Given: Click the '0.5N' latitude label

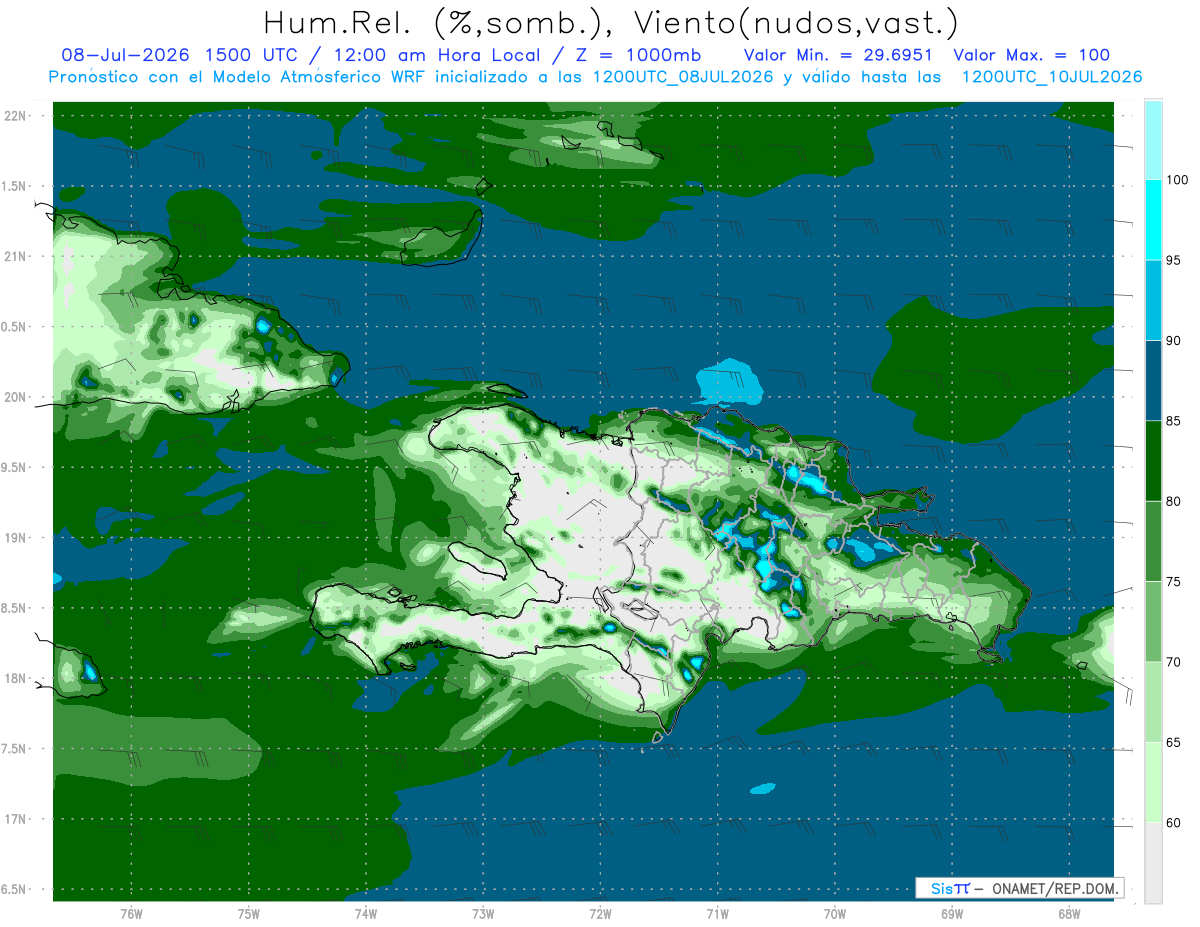Looking at the screenshot, I should 15,327.
